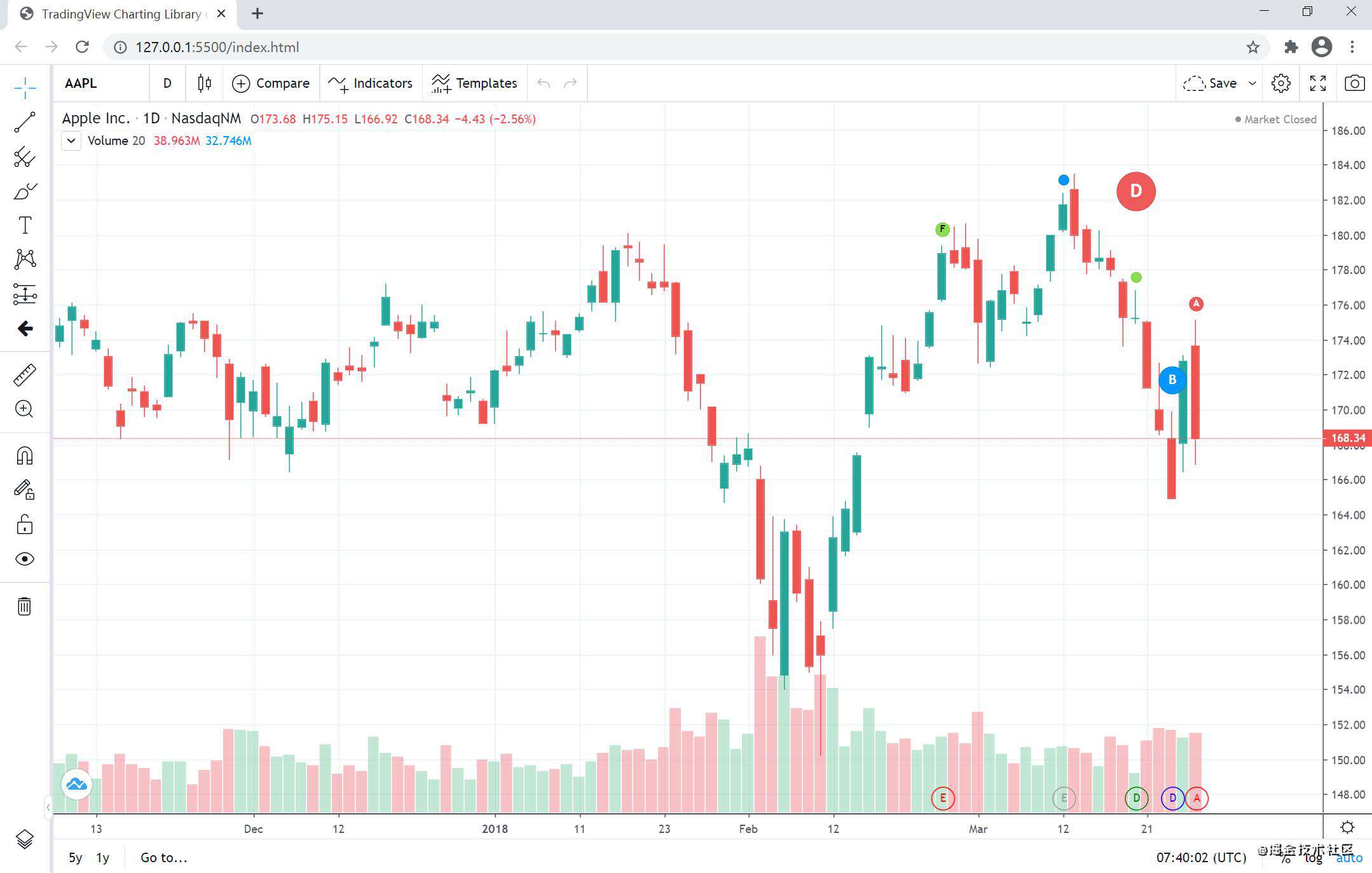The image size is (1372, 873).
Task: Click the redo arrow
Action: [571, 83]
